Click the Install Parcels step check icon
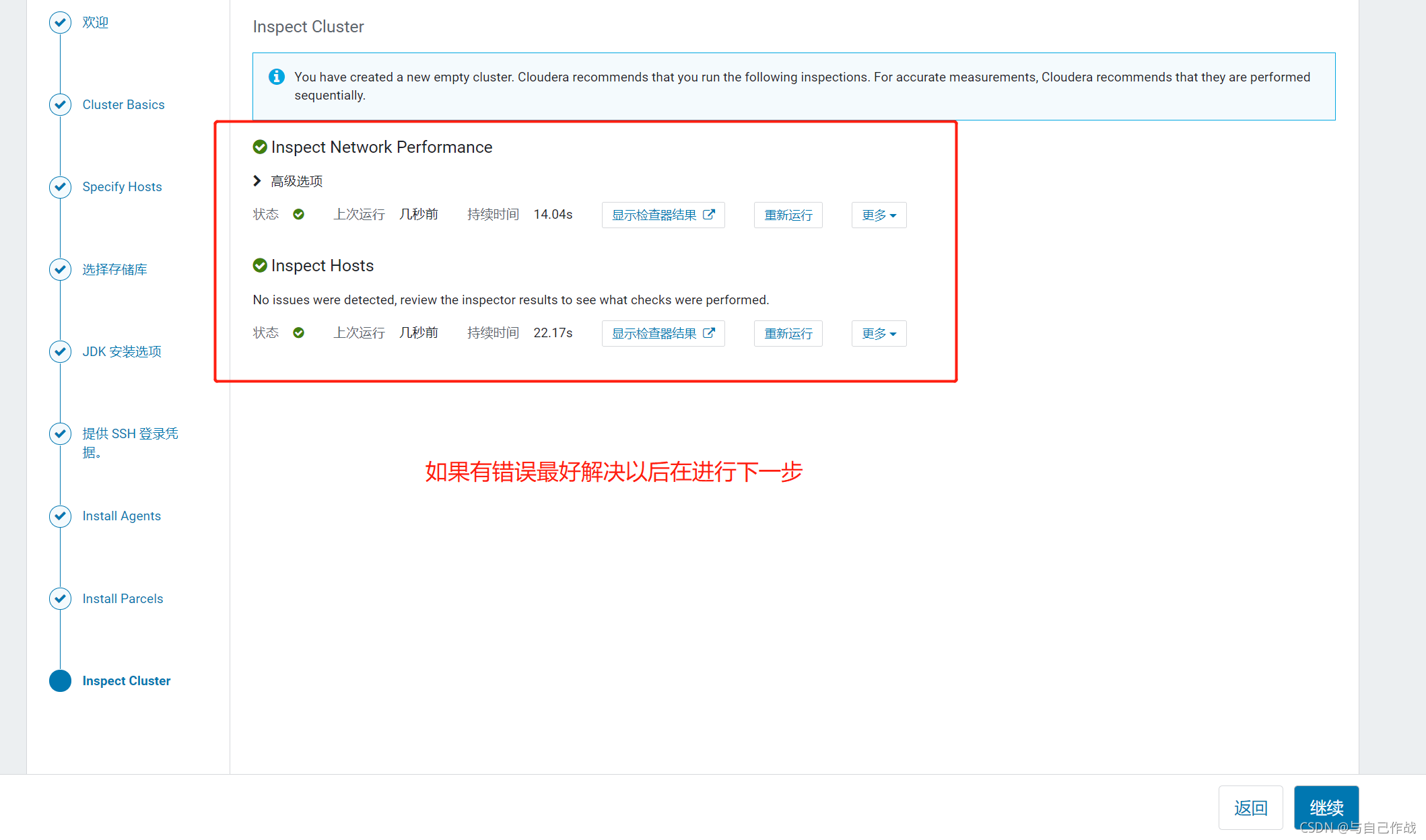Viewport: 1426px width, 840px height. click(x=60, y=598)
